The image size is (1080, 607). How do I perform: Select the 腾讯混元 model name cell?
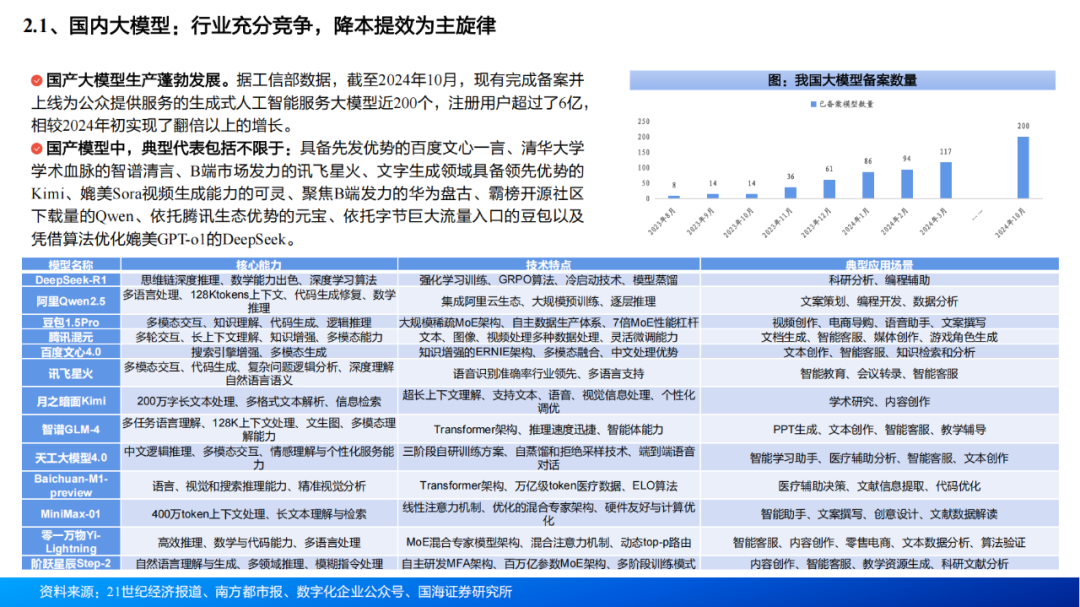(x=71, y=337)
